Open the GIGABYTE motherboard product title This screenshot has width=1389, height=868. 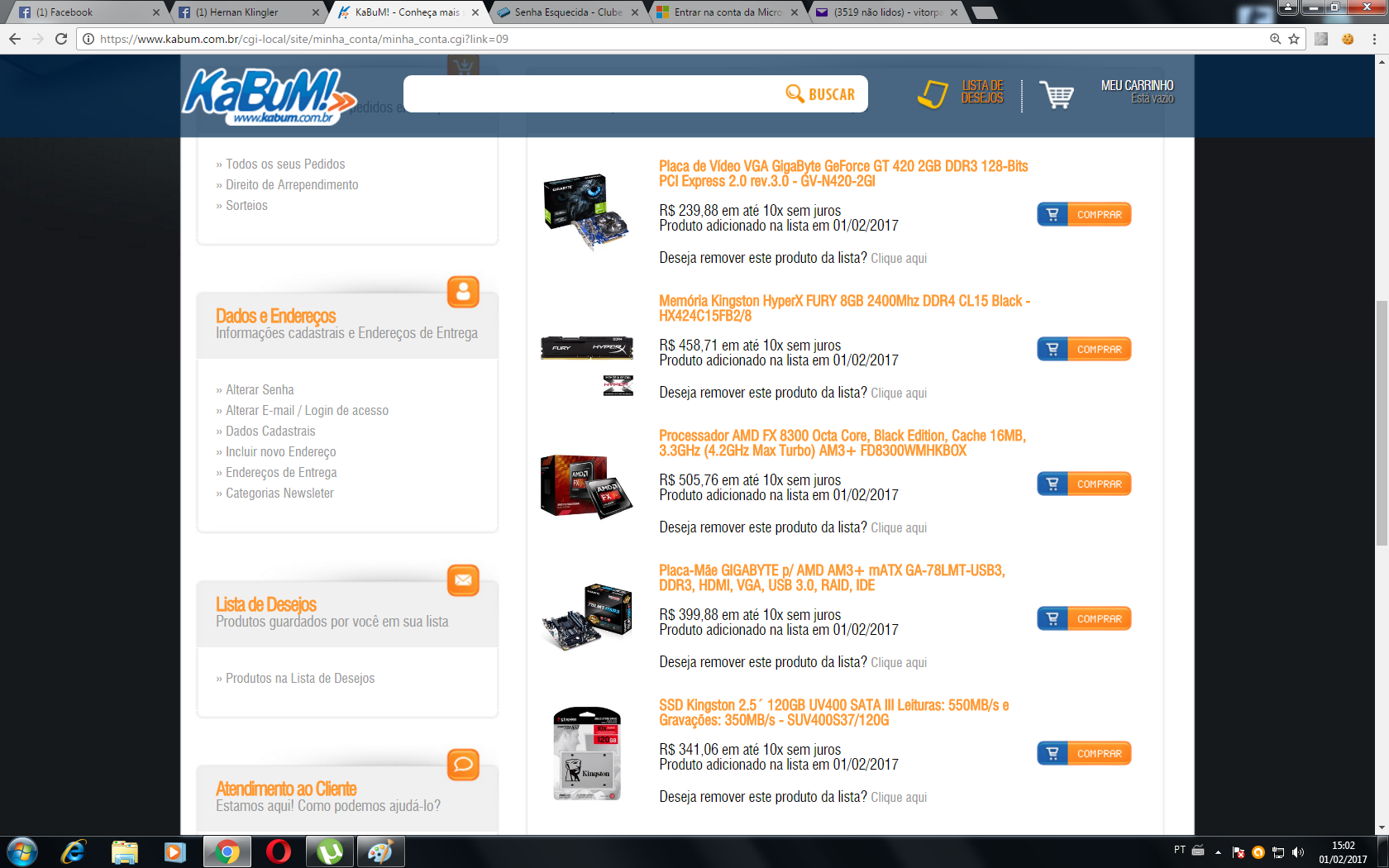click(832, 578)
